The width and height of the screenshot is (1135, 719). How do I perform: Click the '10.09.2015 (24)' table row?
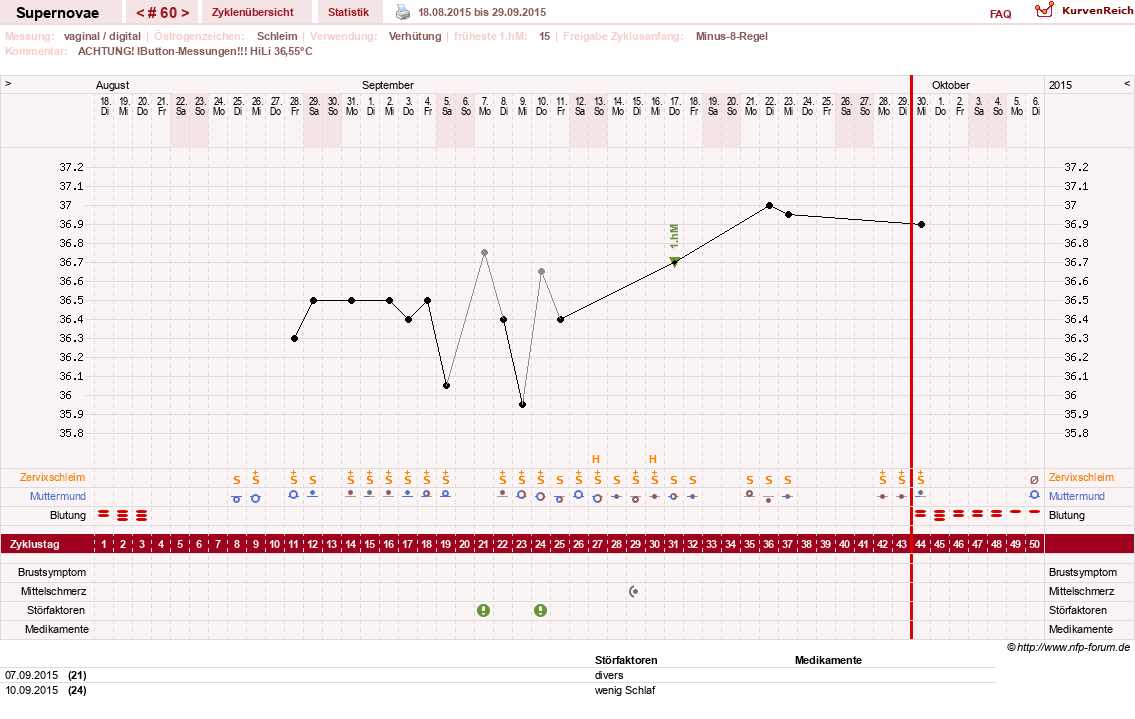[499, 691]
